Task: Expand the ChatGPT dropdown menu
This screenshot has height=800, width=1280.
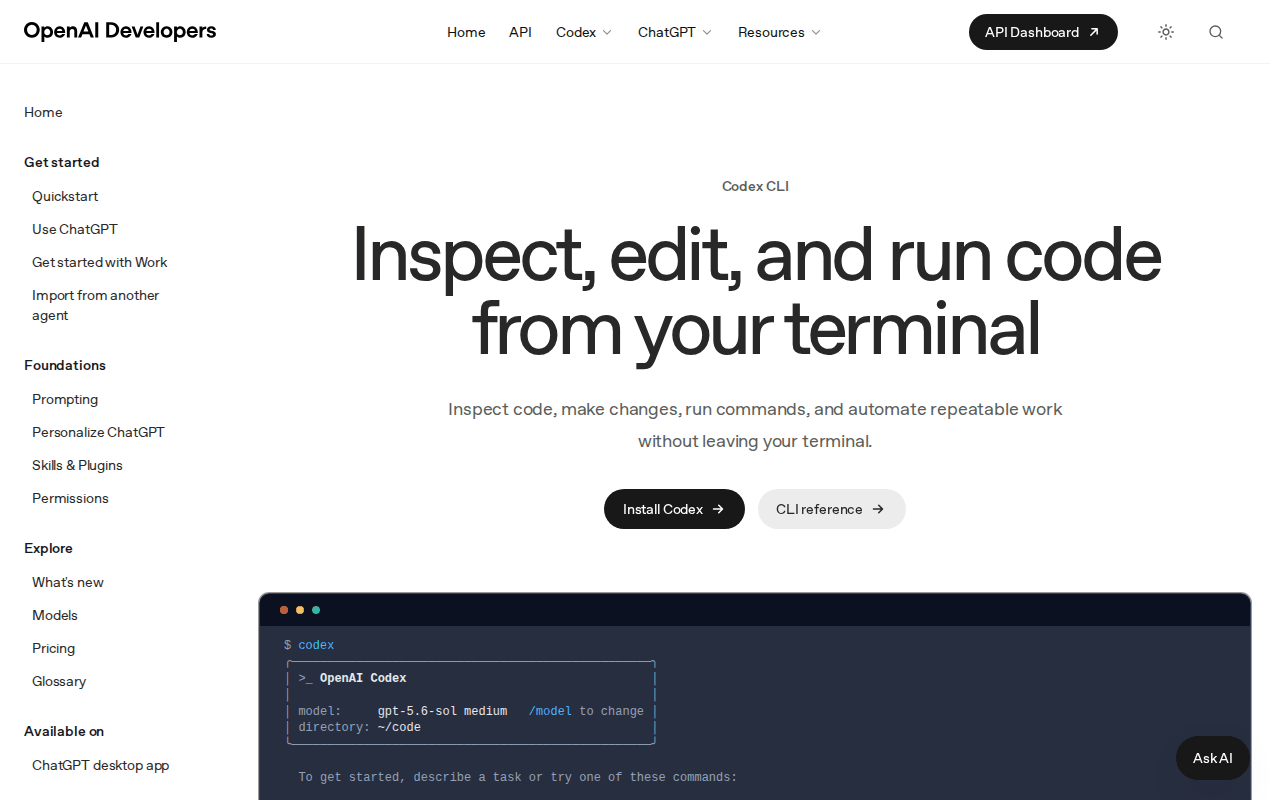Action: (x=675, y=32)
